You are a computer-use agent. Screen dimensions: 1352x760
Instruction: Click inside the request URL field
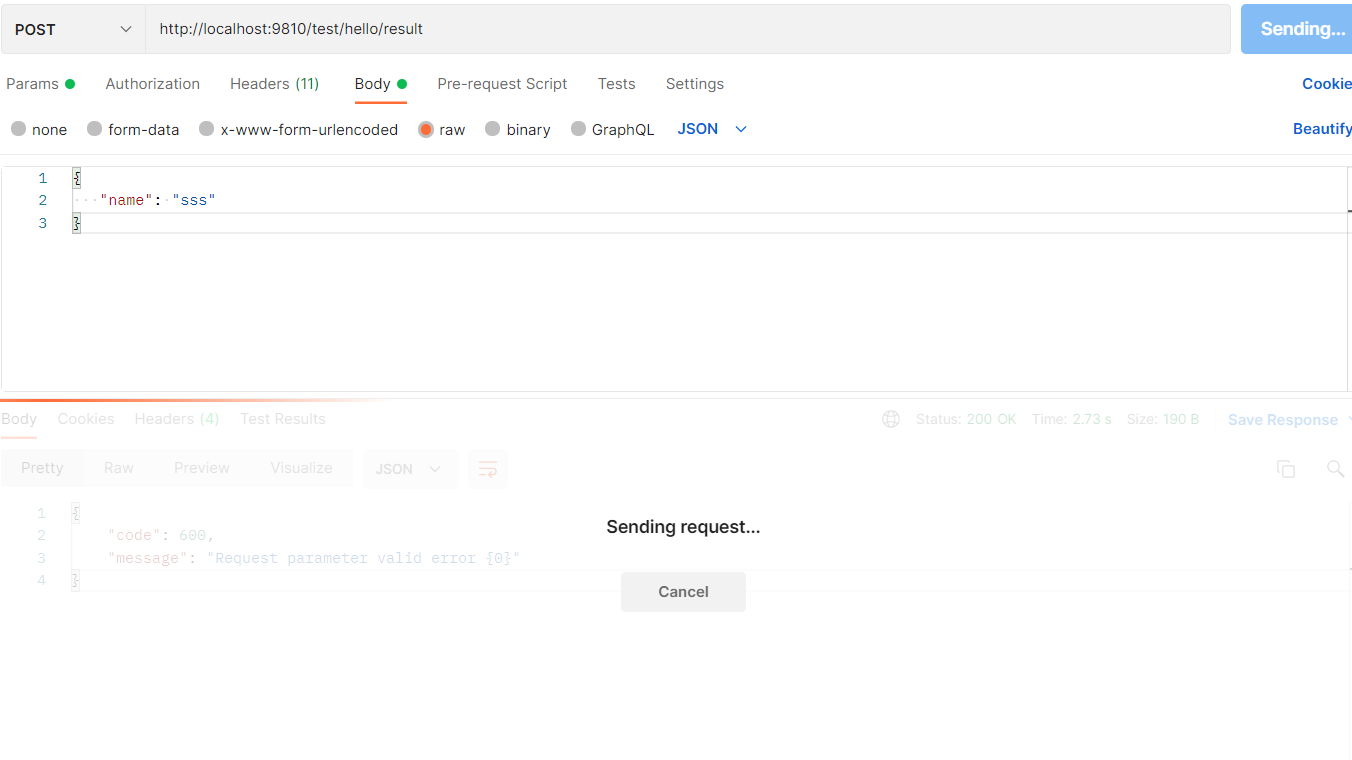(400, 28)
